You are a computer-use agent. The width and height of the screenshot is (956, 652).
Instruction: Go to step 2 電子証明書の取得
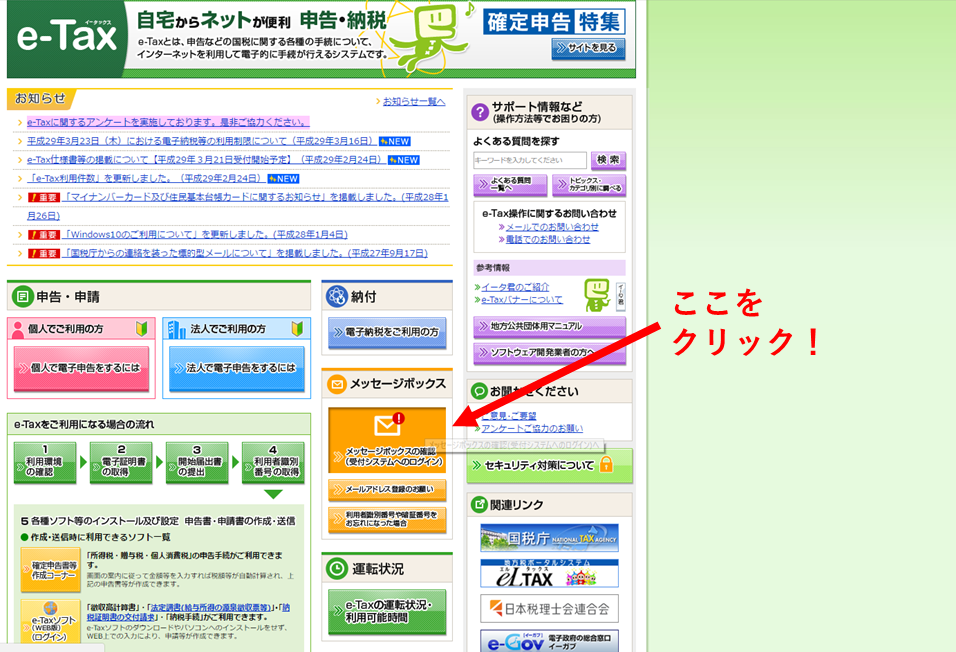[x=121, y=462]
